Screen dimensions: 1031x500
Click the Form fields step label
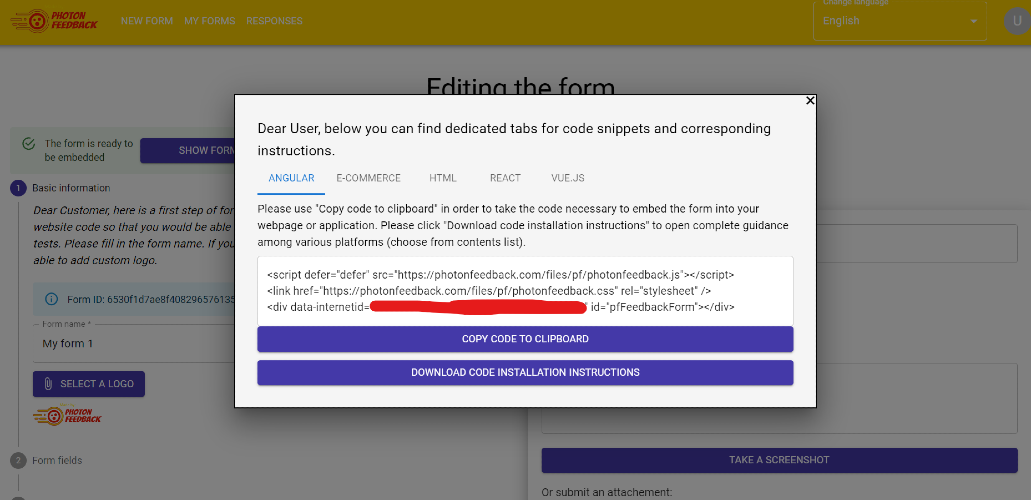tap(57, 461)
